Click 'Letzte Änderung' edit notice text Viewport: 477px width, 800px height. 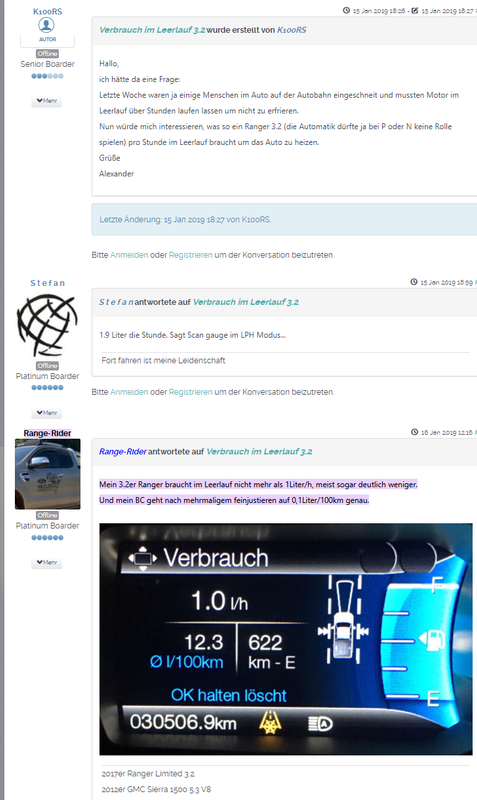[x=185, y=220]
